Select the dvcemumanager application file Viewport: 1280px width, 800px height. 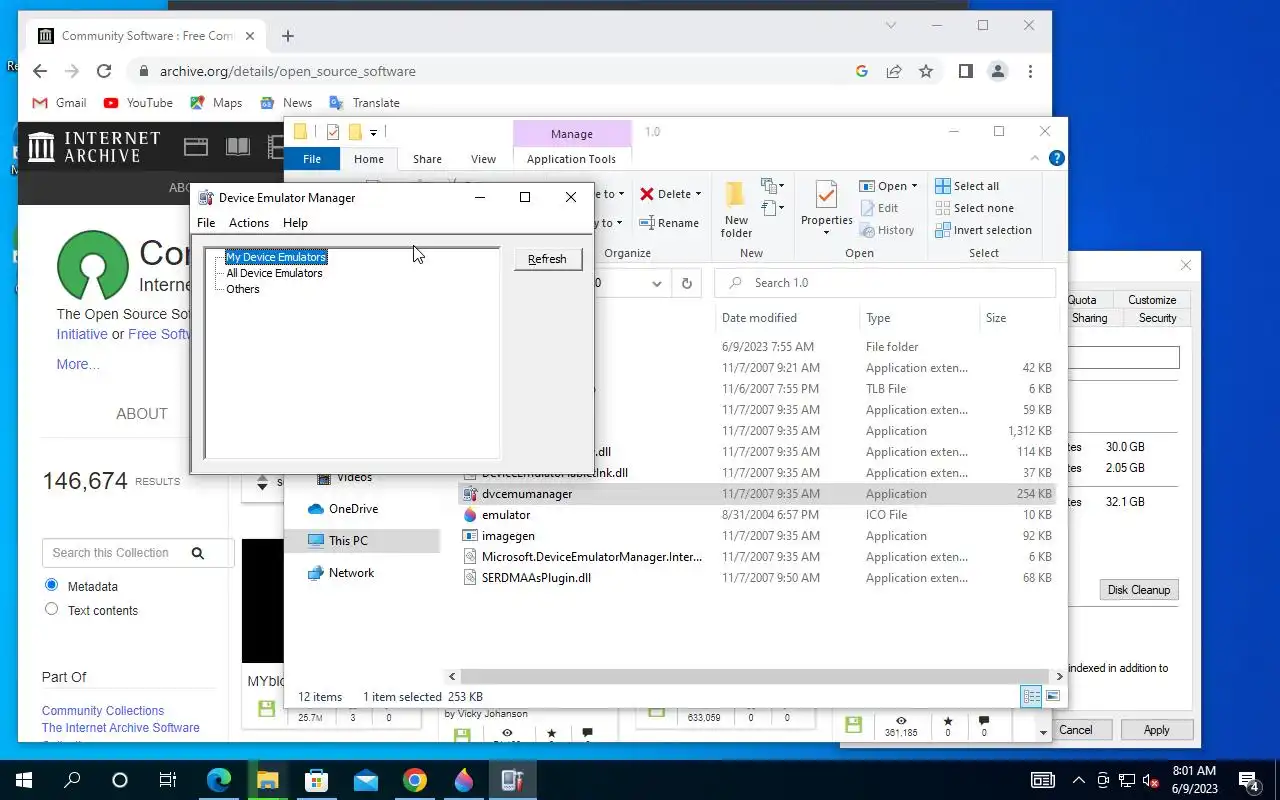click(x=757, y=494)
